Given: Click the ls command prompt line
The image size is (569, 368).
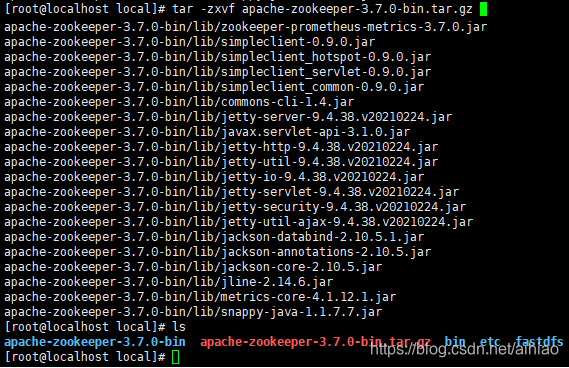Looking at the screenshot, I should 95,327.
